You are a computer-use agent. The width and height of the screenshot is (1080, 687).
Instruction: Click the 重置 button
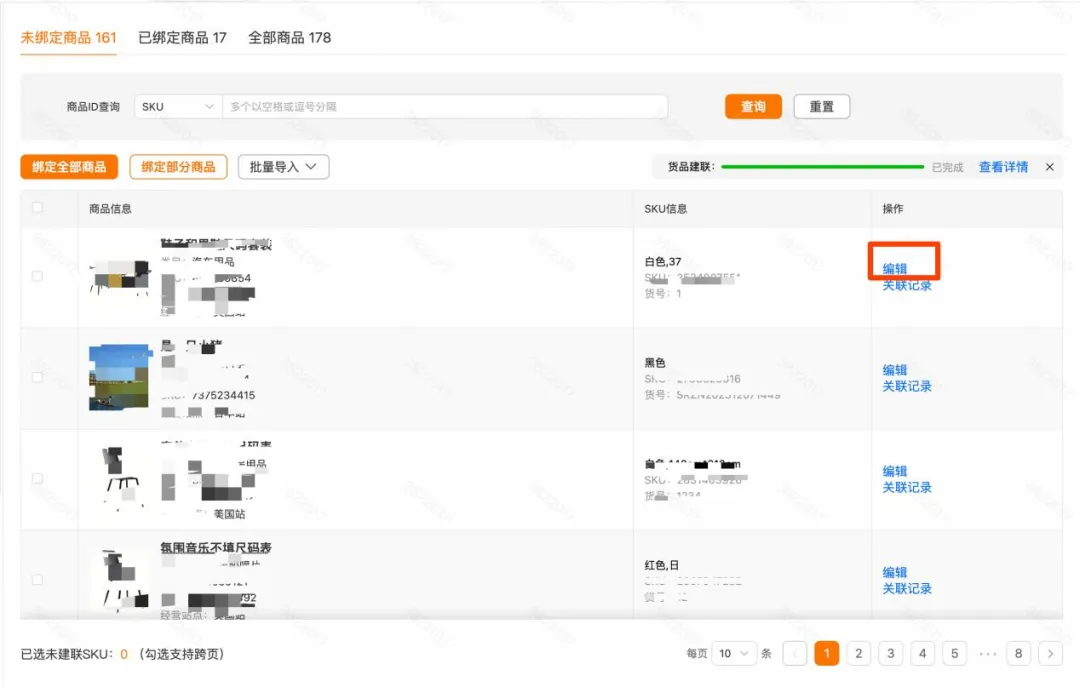pyautogui.click(x=821, y=107)
